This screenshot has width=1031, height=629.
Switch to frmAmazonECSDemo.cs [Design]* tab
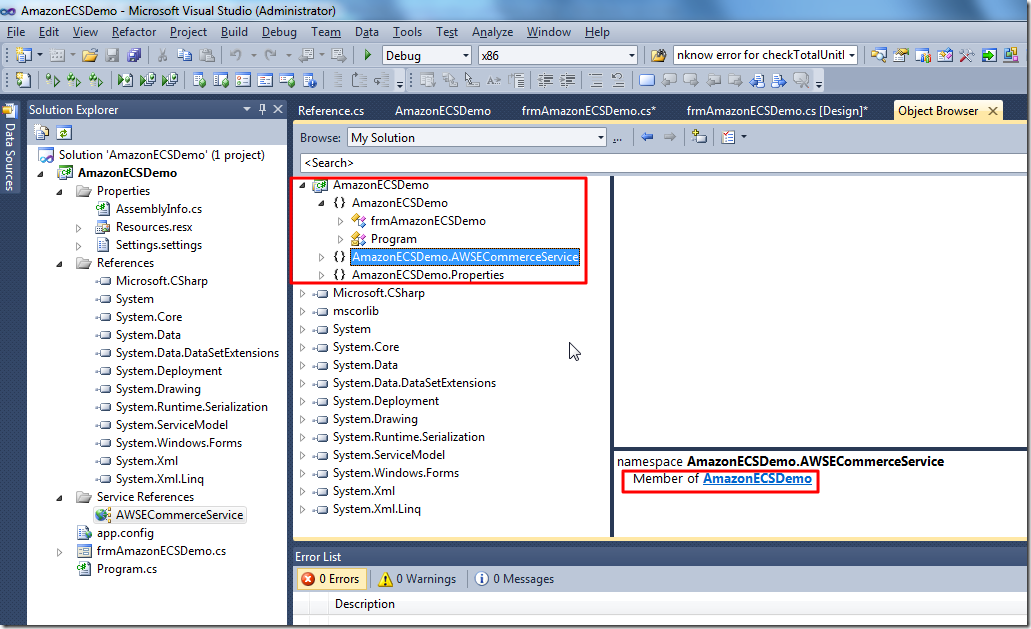(x=777, y=110)
